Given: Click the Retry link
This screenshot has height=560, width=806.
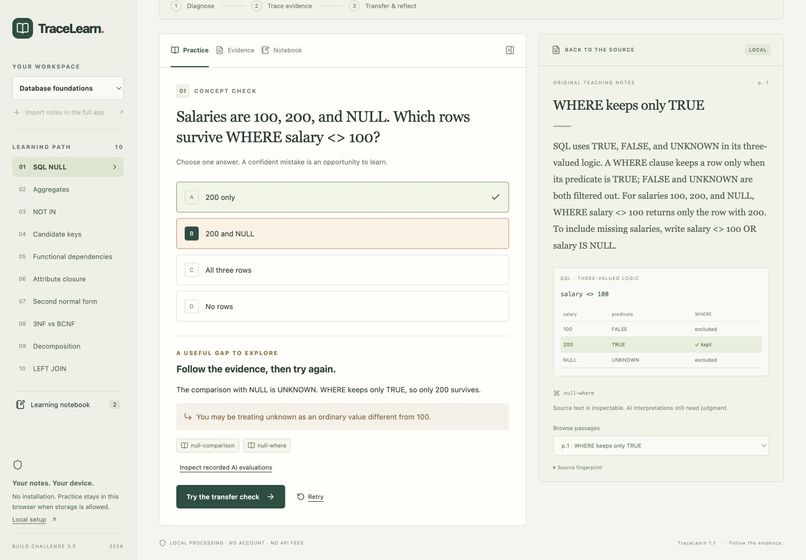Looking at the screenshot, I should [316, 497].
